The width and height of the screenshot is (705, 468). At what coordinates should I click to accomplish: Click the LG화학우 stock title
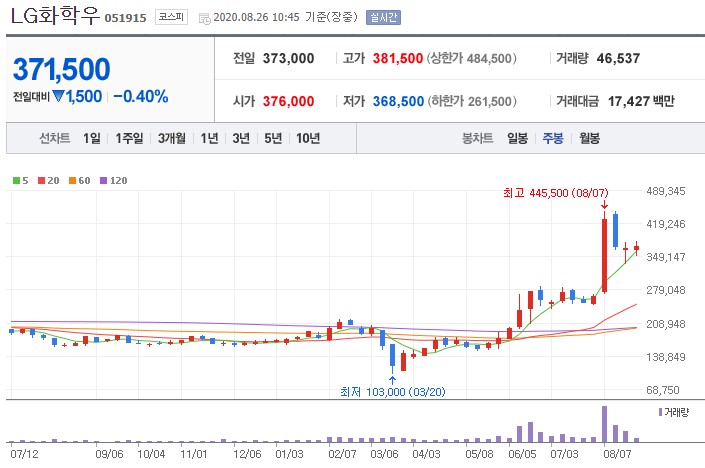(x=54, y=15)
